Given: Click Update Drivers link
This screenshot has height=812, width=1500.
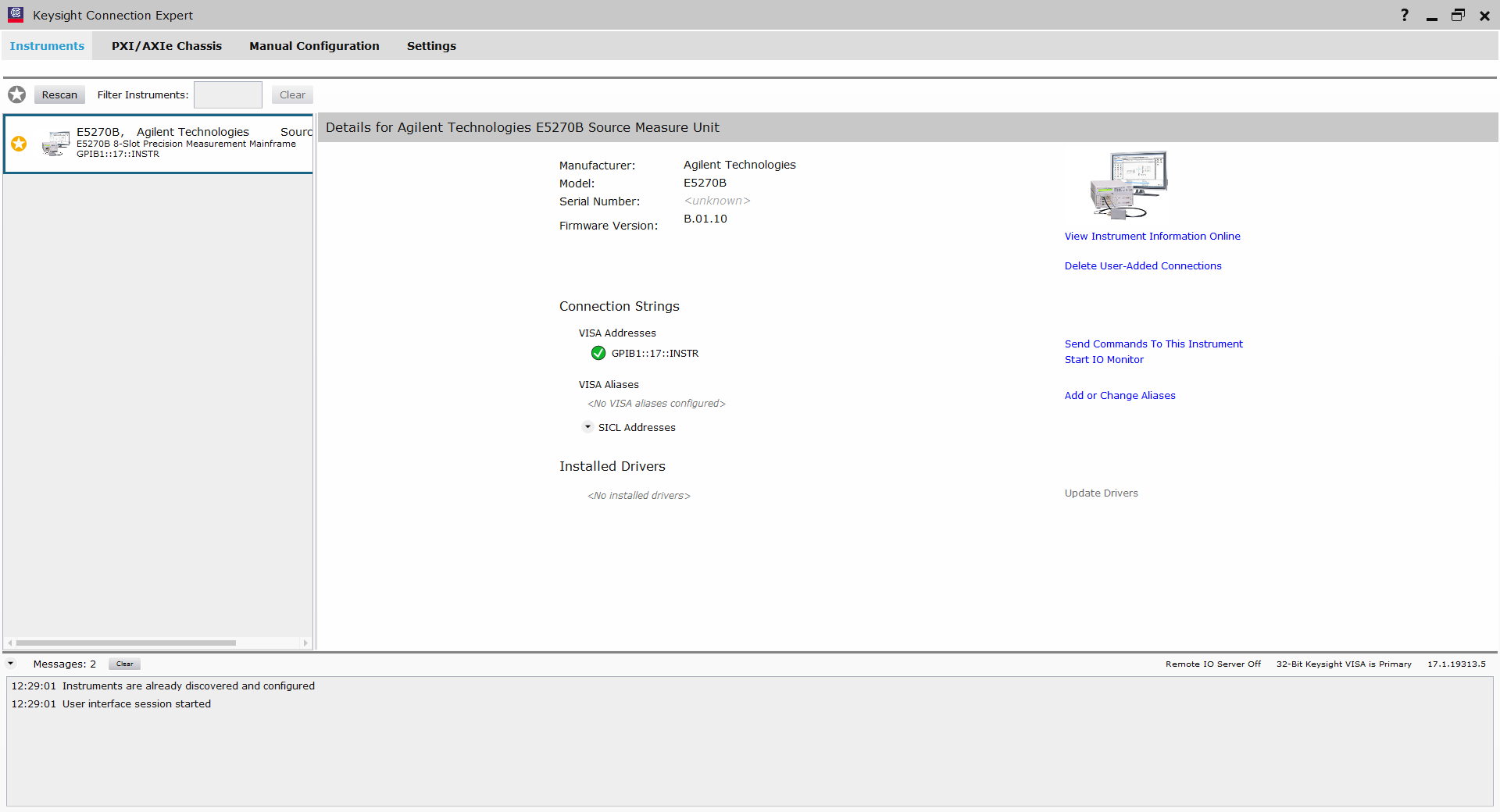Looking at the screenshot, I should point(1101,493).
